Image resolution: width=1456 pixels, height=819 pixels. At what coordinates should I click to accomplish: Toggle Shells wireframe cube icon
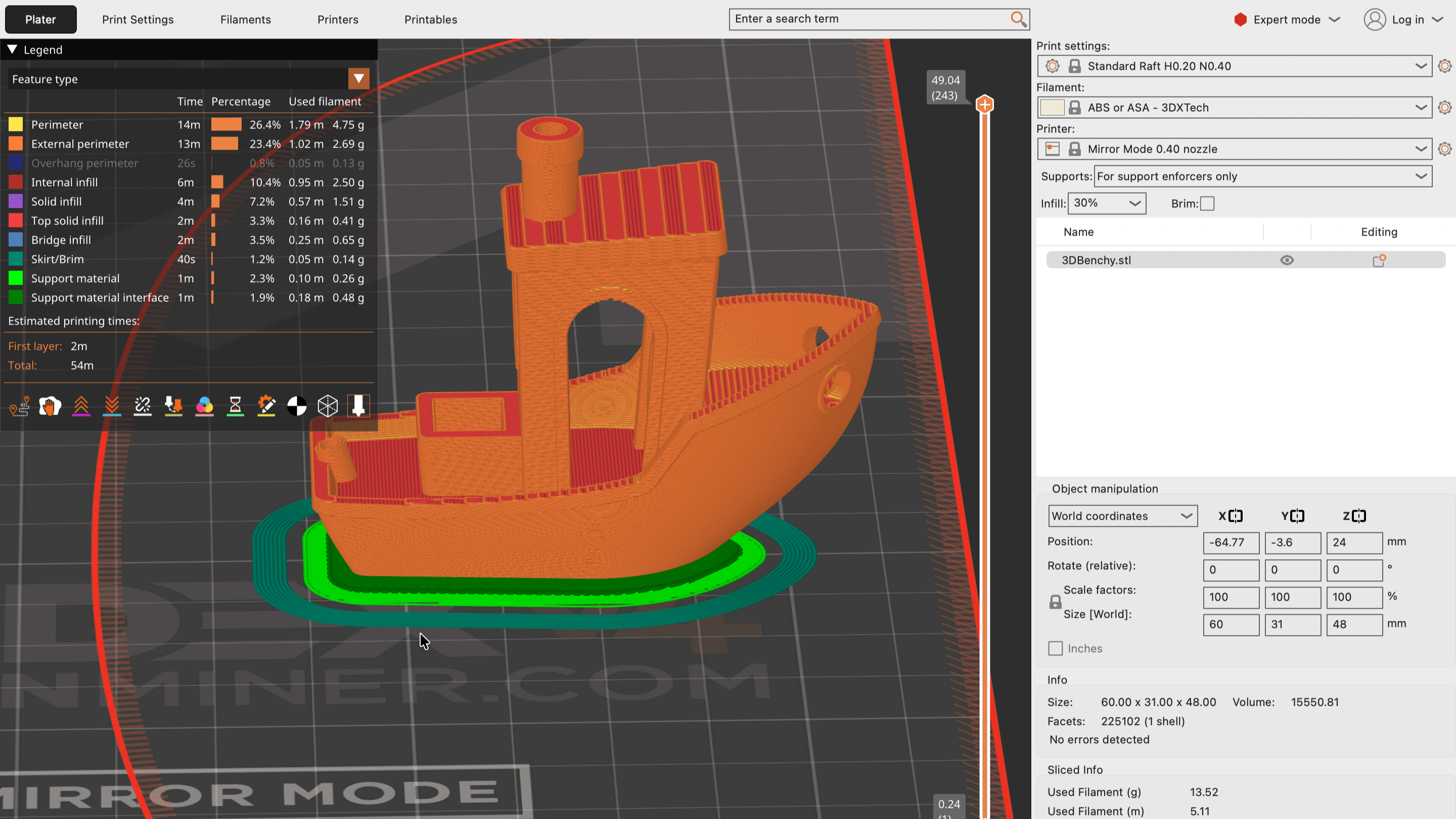tap(328, 406)
